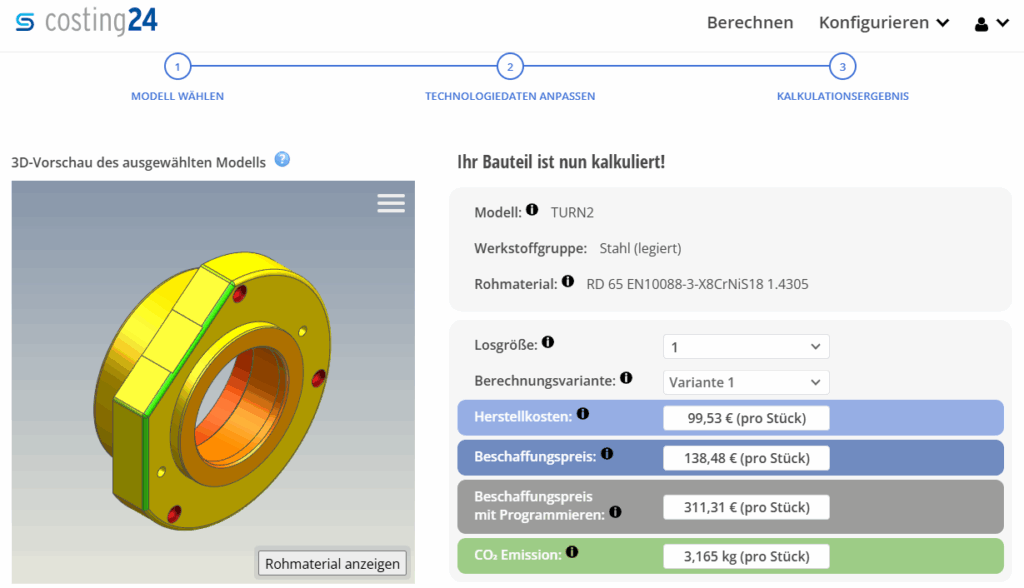Go to the TECHNOLOGIEDATEN ANPASSEN step

pyautogui.click(x=510, y=66)
